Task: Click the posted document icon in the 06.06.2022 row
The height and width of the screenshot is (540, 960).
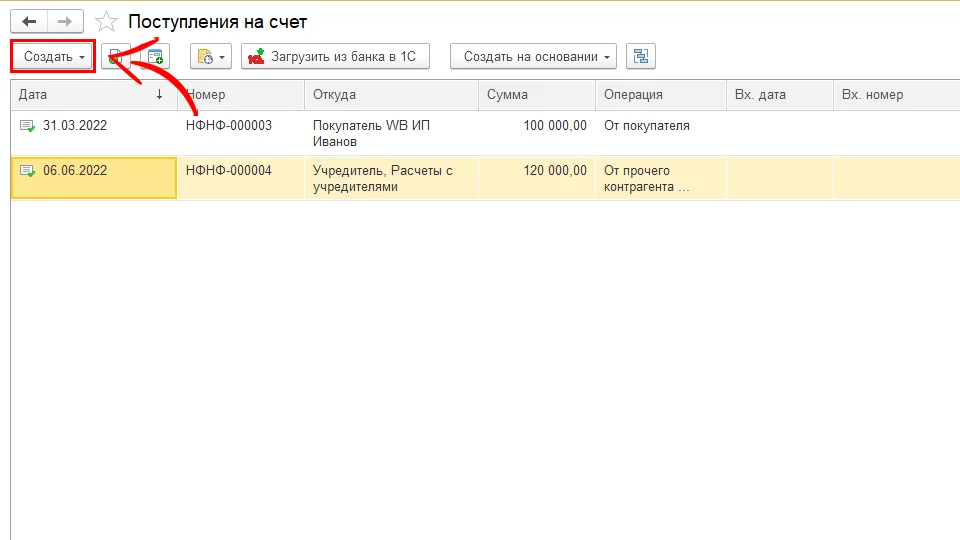Action: coord(27,171)
